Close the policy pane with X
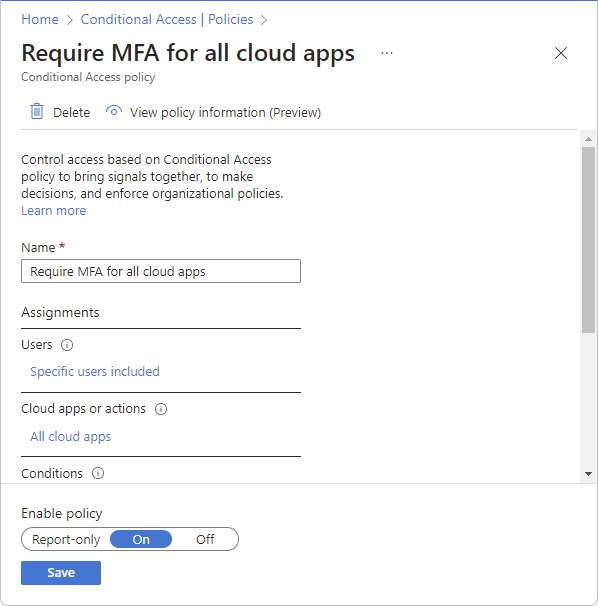The height and width of the screenshot is (606, 598). tap(561, 53)
